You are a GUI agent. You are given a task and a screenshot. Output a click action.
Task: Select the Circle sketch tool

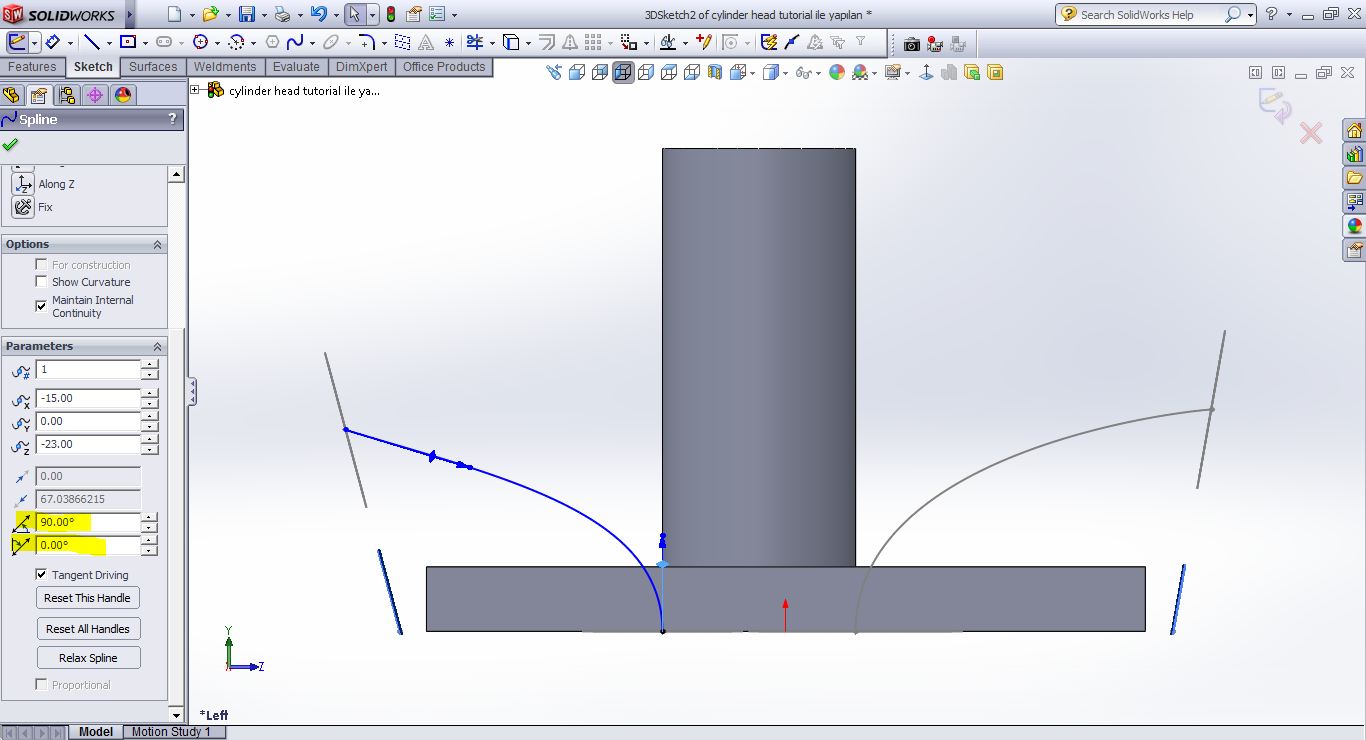[x=200, y=42]
